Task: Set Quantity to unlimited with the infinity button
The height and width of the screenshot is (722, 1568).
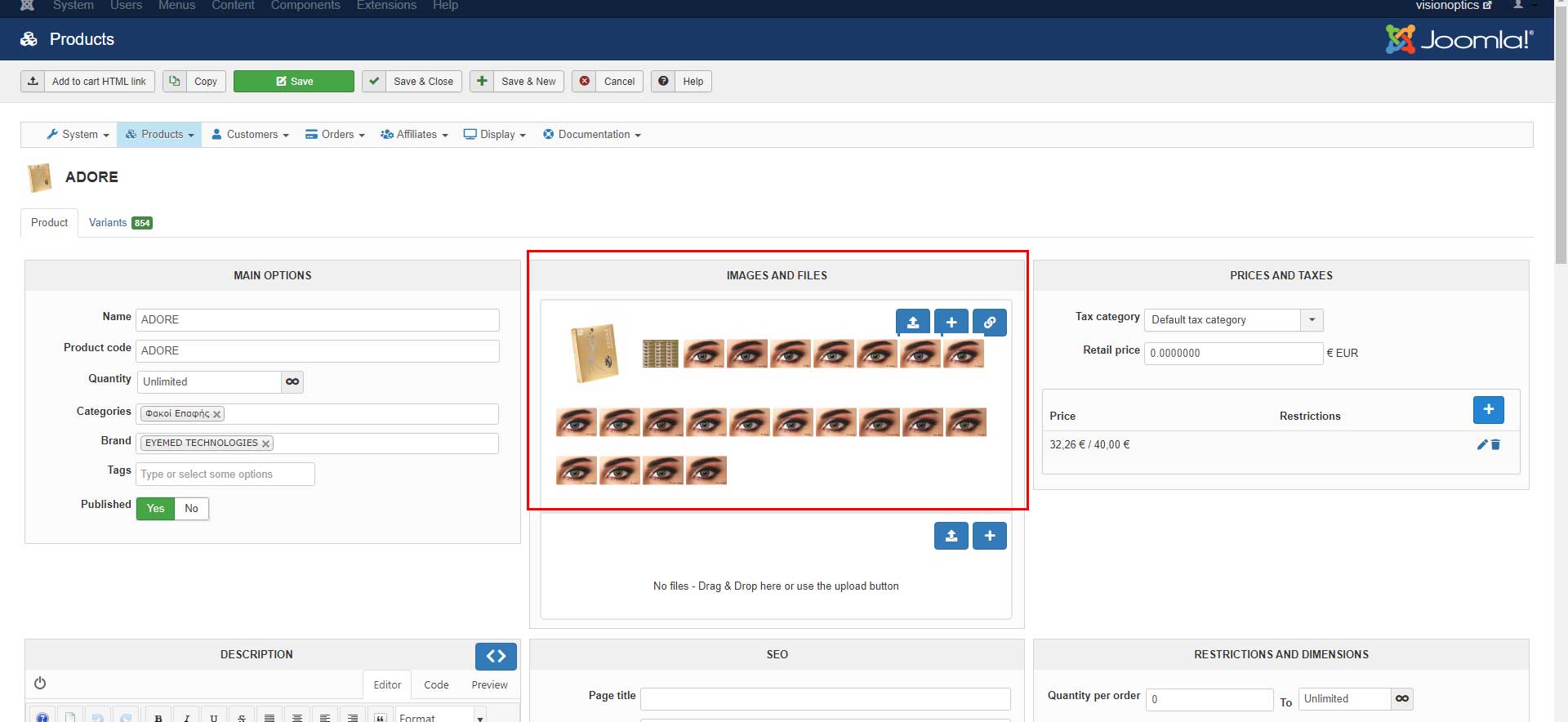Action: pos(292,382)
